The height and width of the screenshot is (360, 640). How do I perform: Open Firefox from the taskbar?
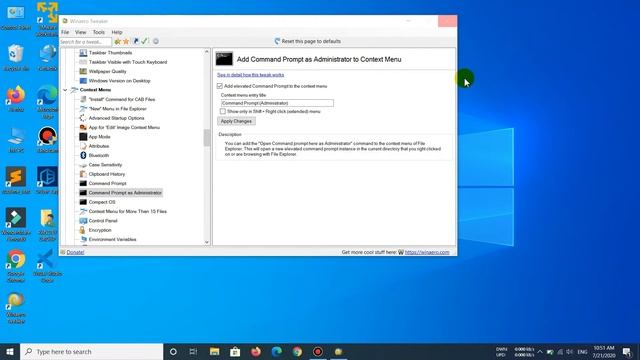(x=256, y=351)
